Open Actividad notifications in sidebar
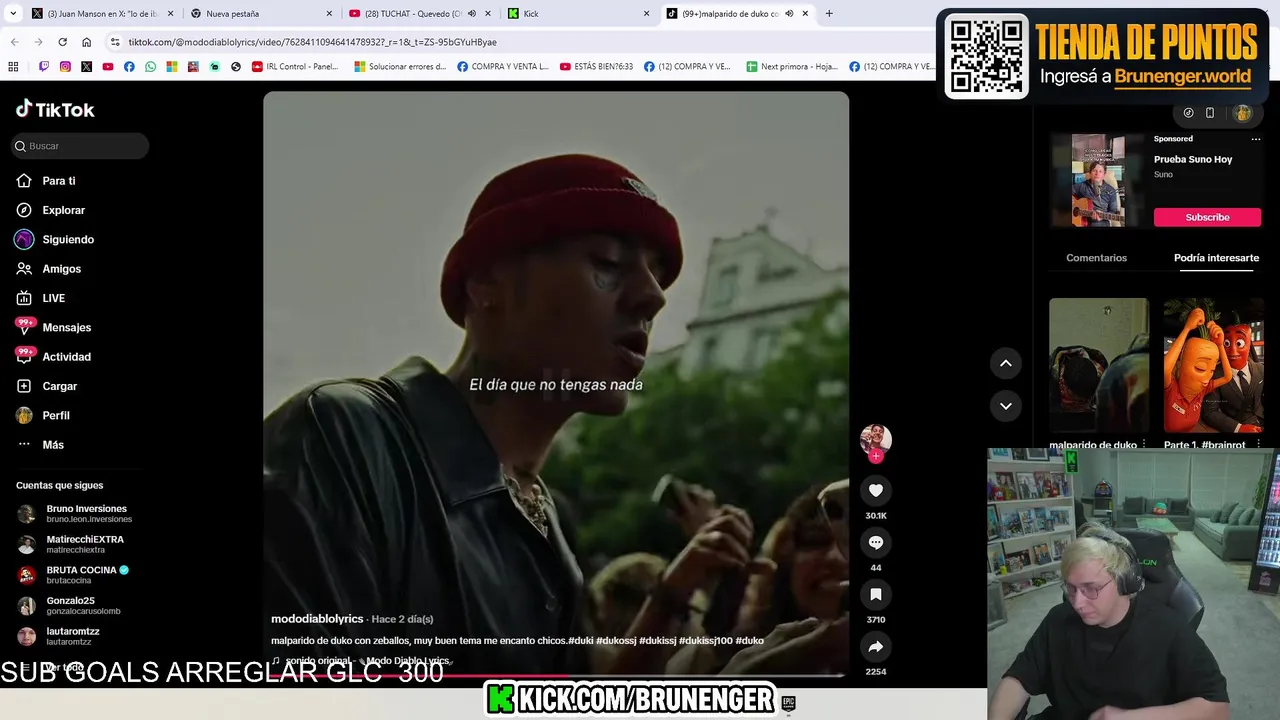Screen dimensions: 1280x720 tap(54, 357)
